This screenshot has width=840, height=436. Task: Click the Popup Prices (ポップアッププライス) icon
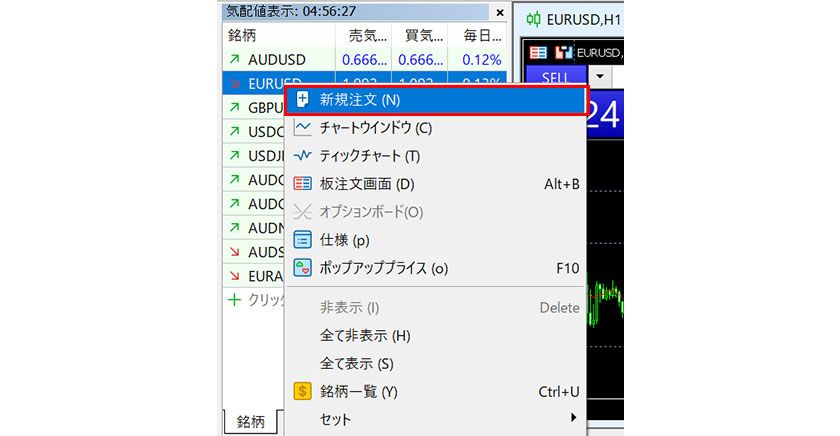pos(303,268)
